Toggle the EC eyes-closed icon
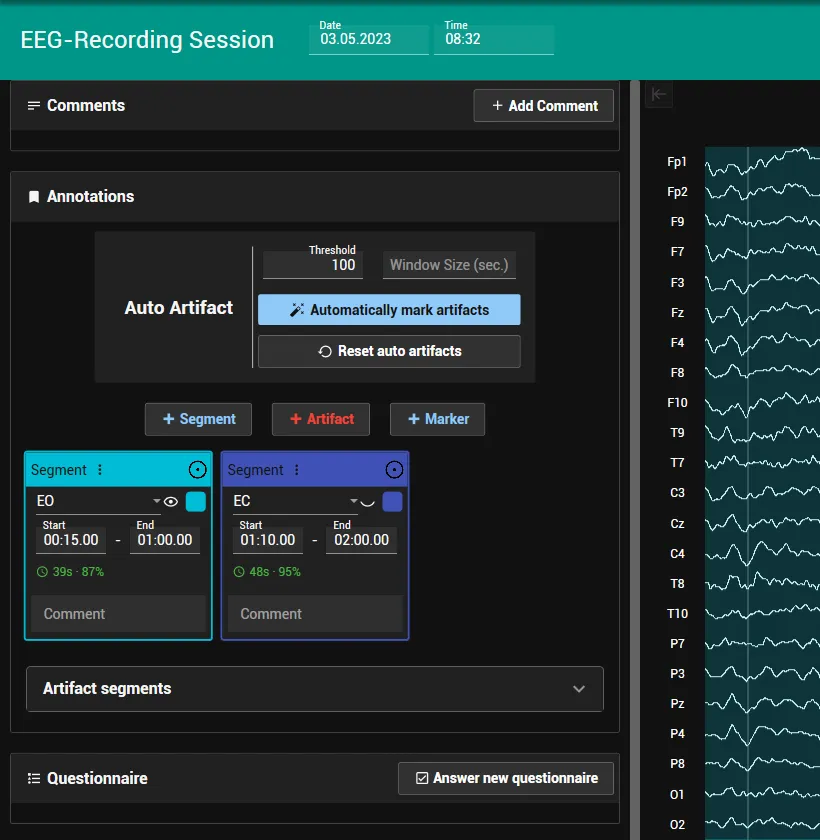820x840 pixels. [367, 502]
